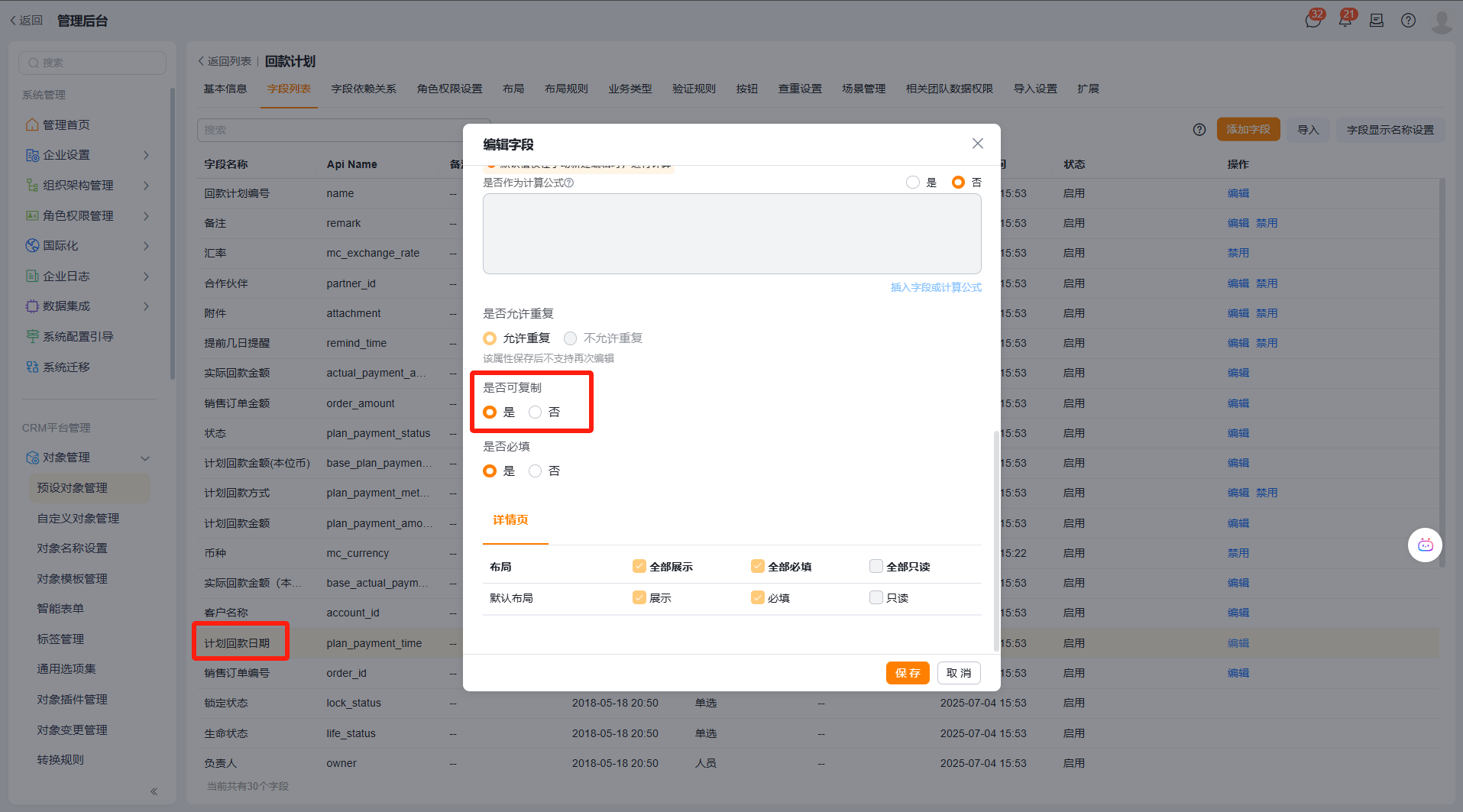This screenshot has height=812, width=1463.
Task: Click the 系统配置引导 sidebar icon
Action: pos(32,336)
